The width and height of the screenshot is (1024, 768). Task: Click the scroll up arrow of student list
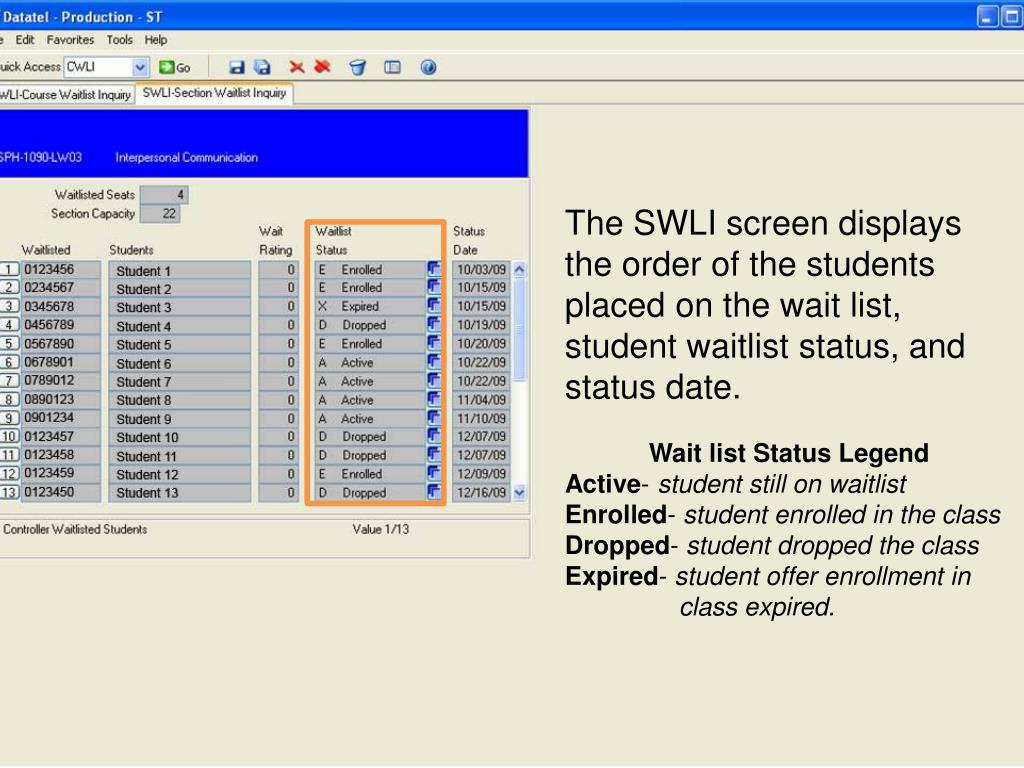pyautogui.click(x=519, y=269)
